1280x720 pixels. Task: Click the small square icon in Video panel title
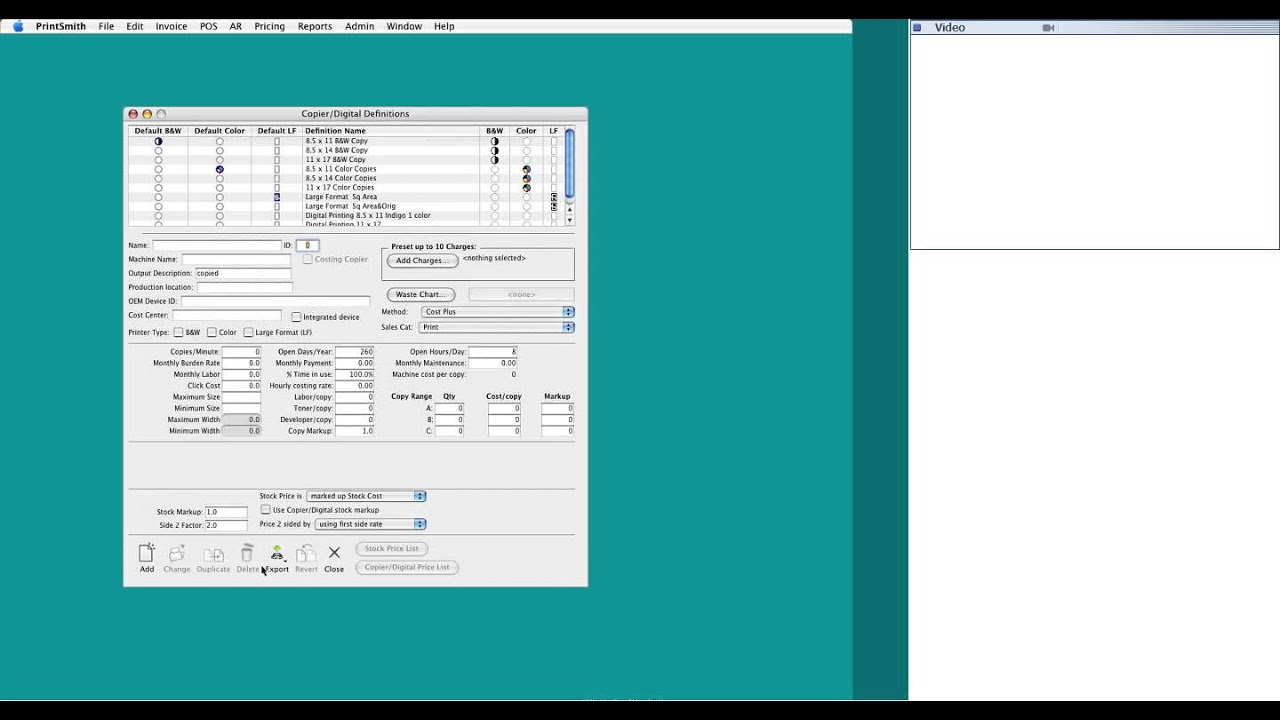pyautogui.click(x=917, y=28)
